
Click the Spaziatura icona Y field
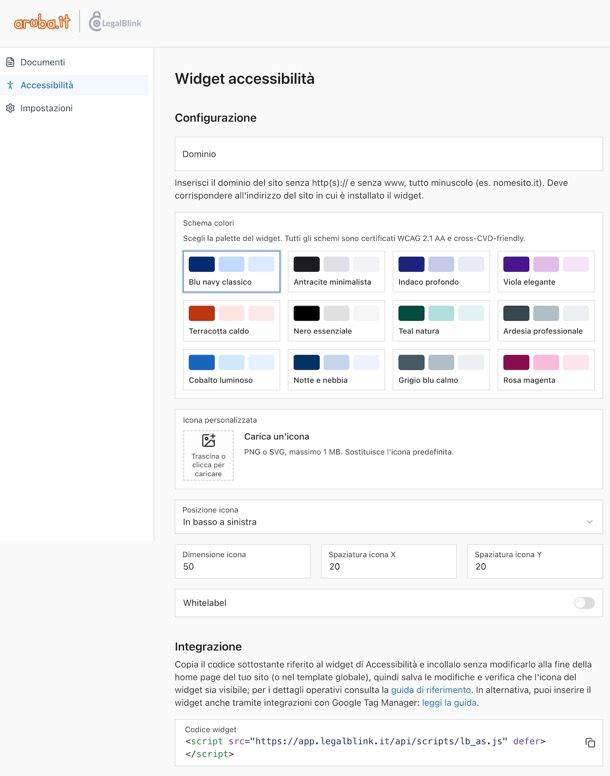tap(535, 561)
